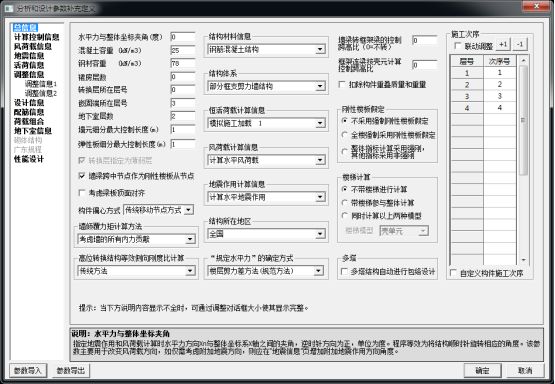The width and height of the screenshot is (555, 384).
Task: Click the 弹性板细分最大控制长度 input field
Action: [183, 144]
